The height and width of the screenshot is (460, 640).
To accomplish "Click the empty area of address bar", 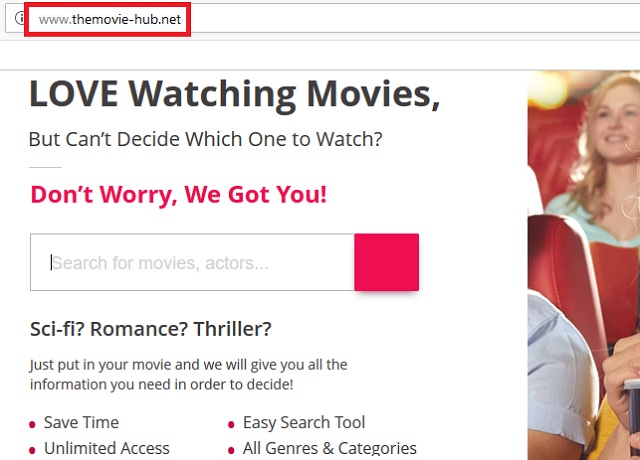I will tap(408, 18).
